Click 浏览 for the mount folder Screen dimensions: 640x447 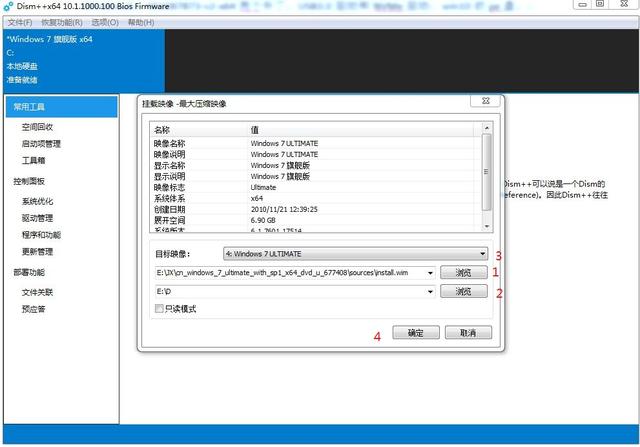pyautogui.click(x=464, y=291)
